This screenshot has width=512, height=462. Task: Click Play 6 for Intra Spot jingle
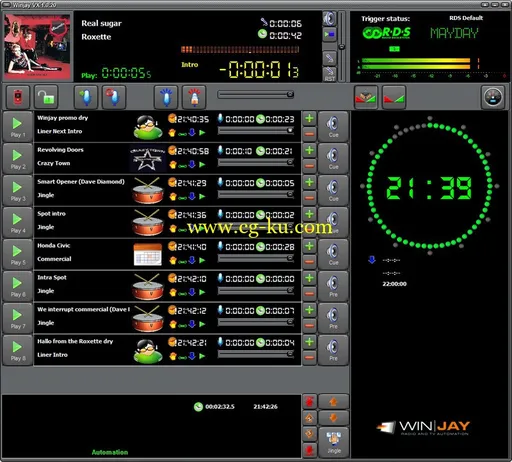(18, 287)
